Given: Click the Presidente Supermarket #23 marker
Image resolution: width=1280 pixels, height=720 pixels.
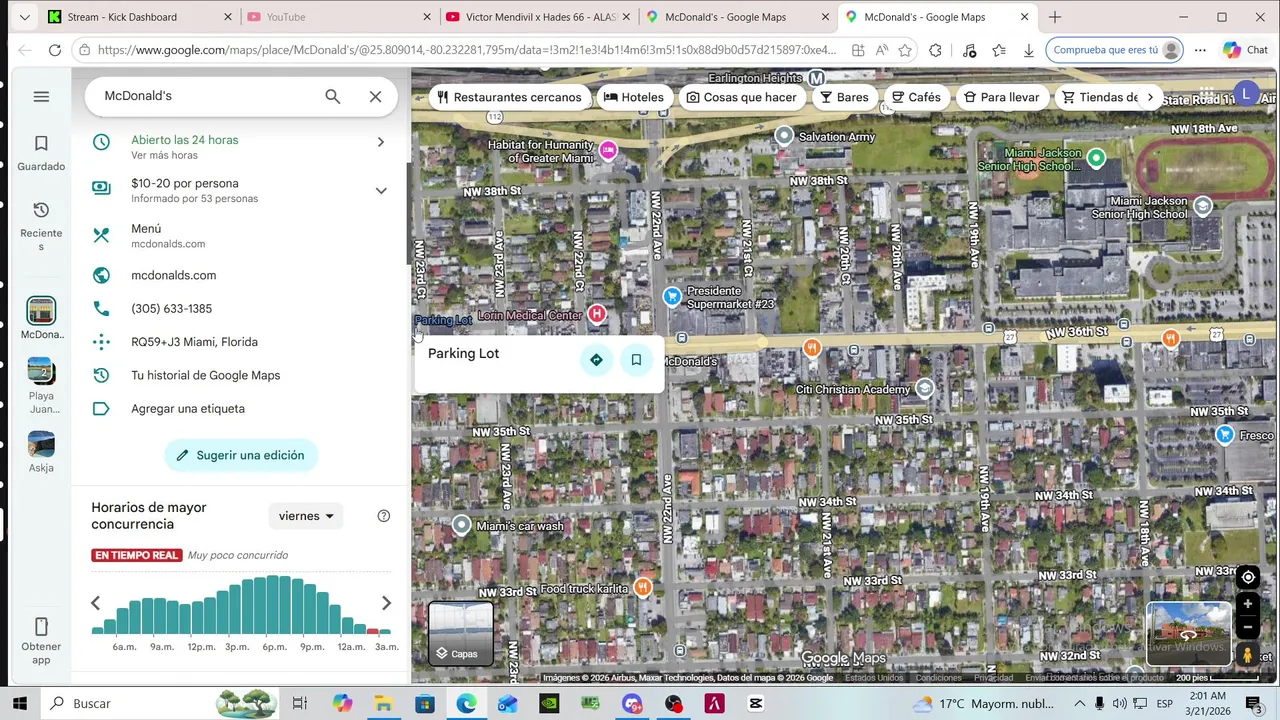Looking at the screenshot, I should (672, 297).
